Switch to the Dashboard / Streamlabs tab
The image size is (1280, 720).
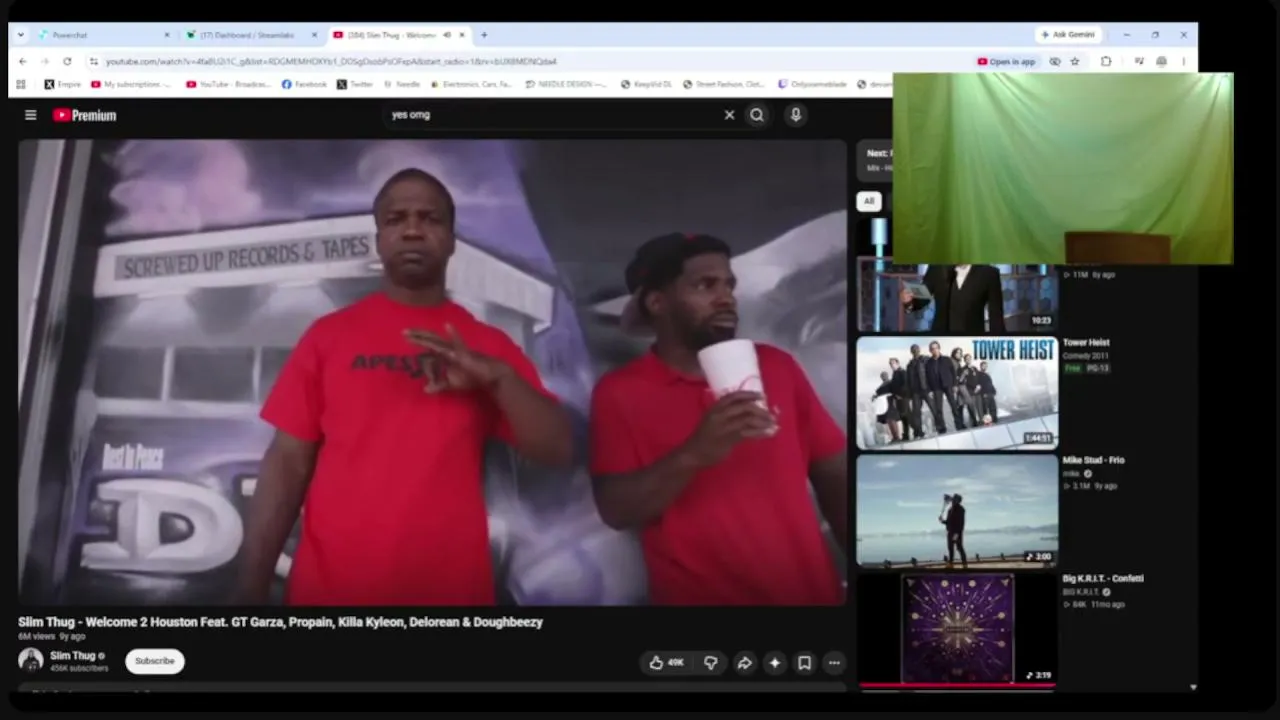250,35
